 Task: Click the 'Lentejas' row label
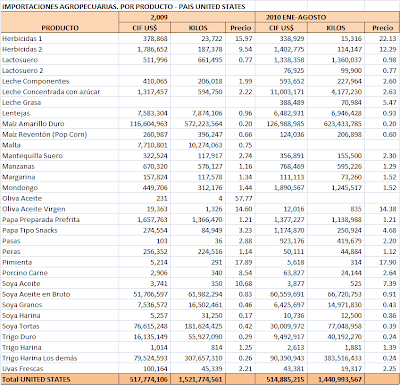60,113
